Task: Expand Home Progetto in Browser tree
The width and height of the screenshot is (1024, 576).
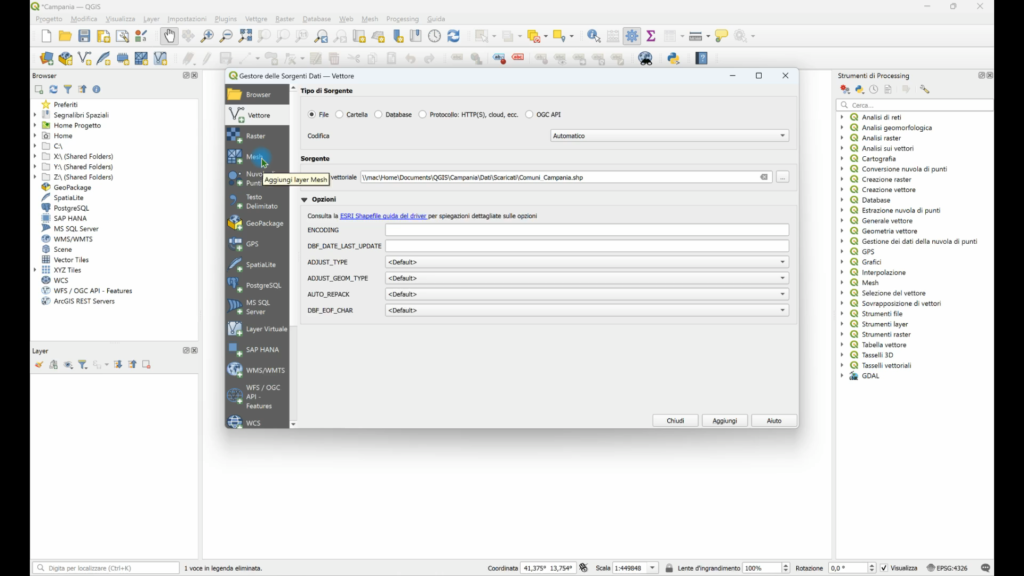Action: (x=35, y=125)
